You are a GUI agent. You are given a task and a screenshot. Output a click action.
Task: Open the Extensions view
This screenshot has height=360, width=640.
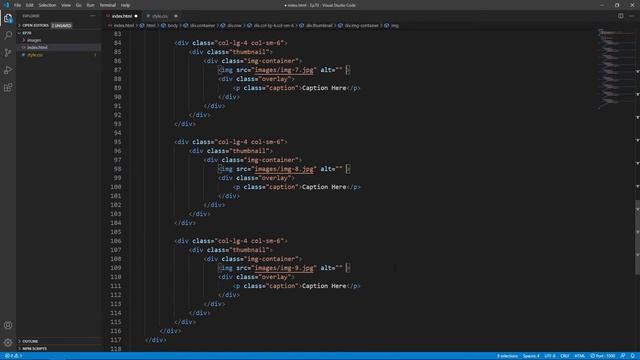(x=8, y=87)
